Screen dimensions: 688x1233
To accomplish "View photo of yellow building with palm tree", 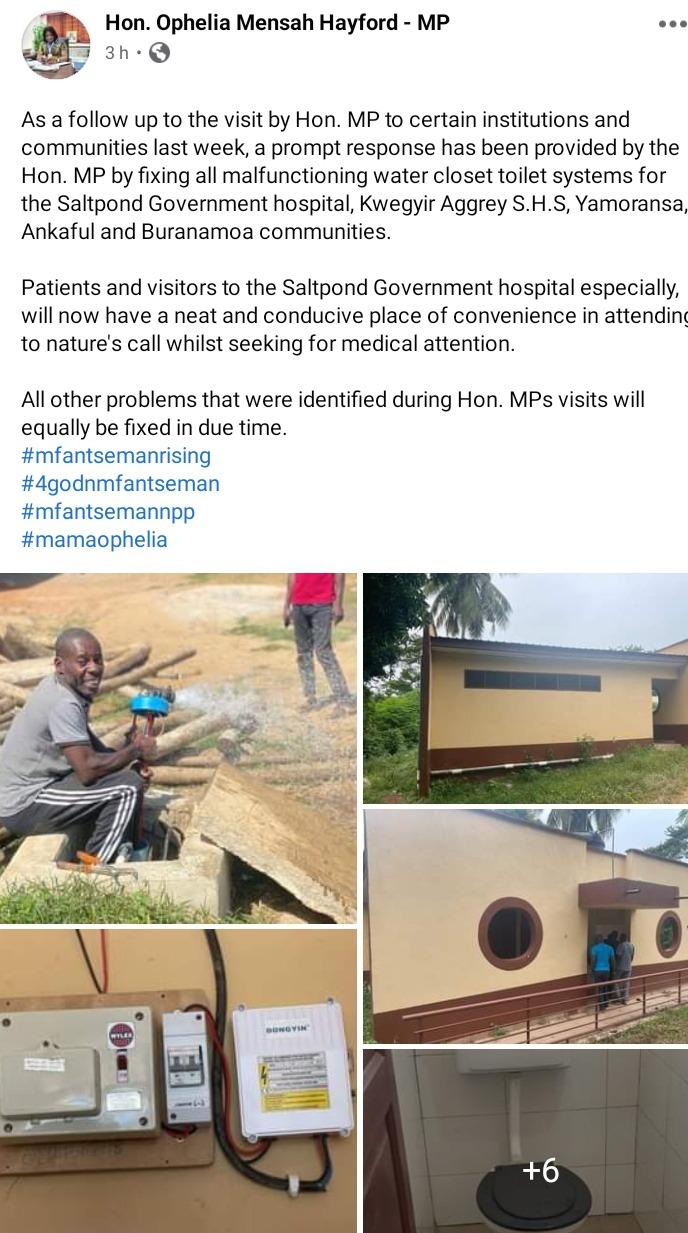I will coord(525,688).
